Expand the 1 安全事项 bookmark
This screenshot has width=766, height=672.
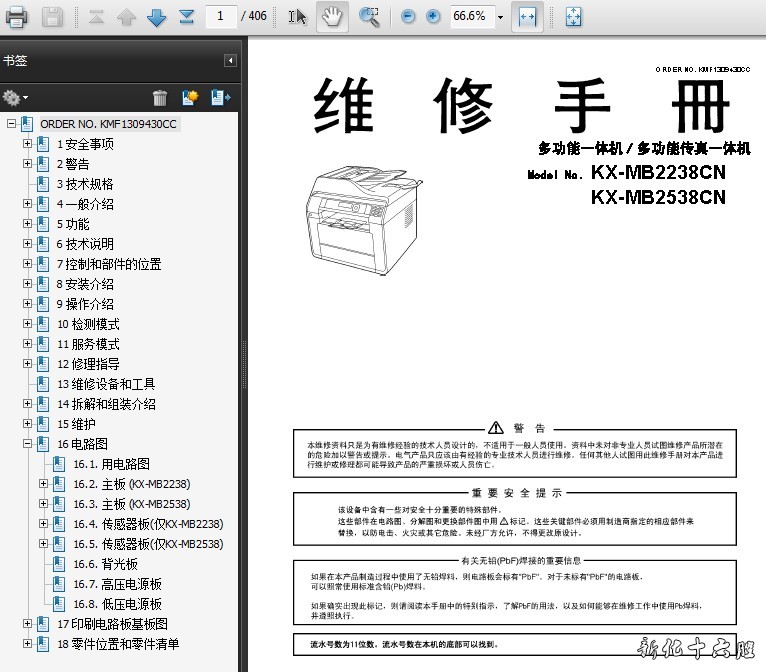[x=27, y=144]
